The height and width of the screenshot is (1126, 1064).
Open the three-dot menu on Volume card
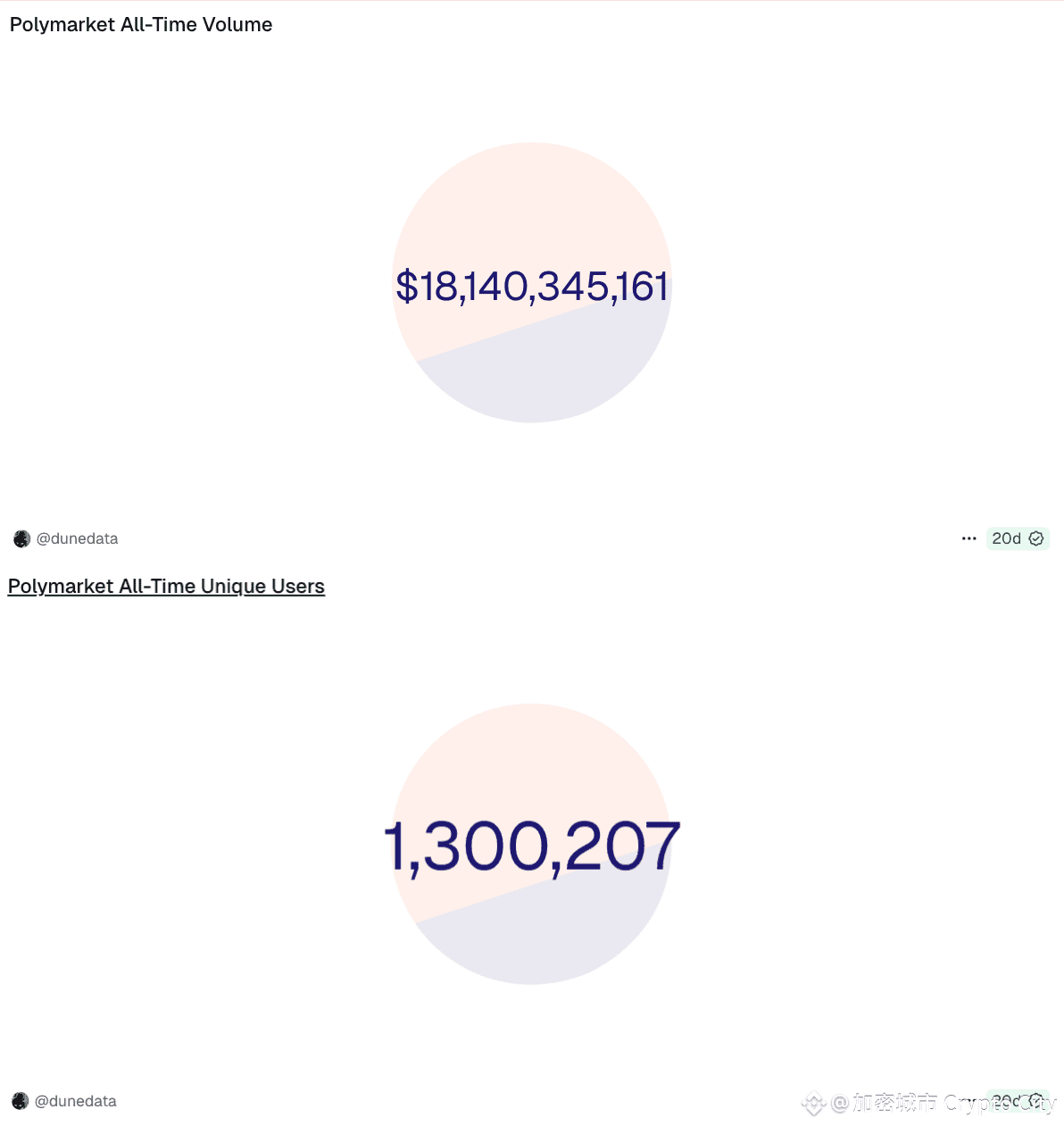point(968,538)
